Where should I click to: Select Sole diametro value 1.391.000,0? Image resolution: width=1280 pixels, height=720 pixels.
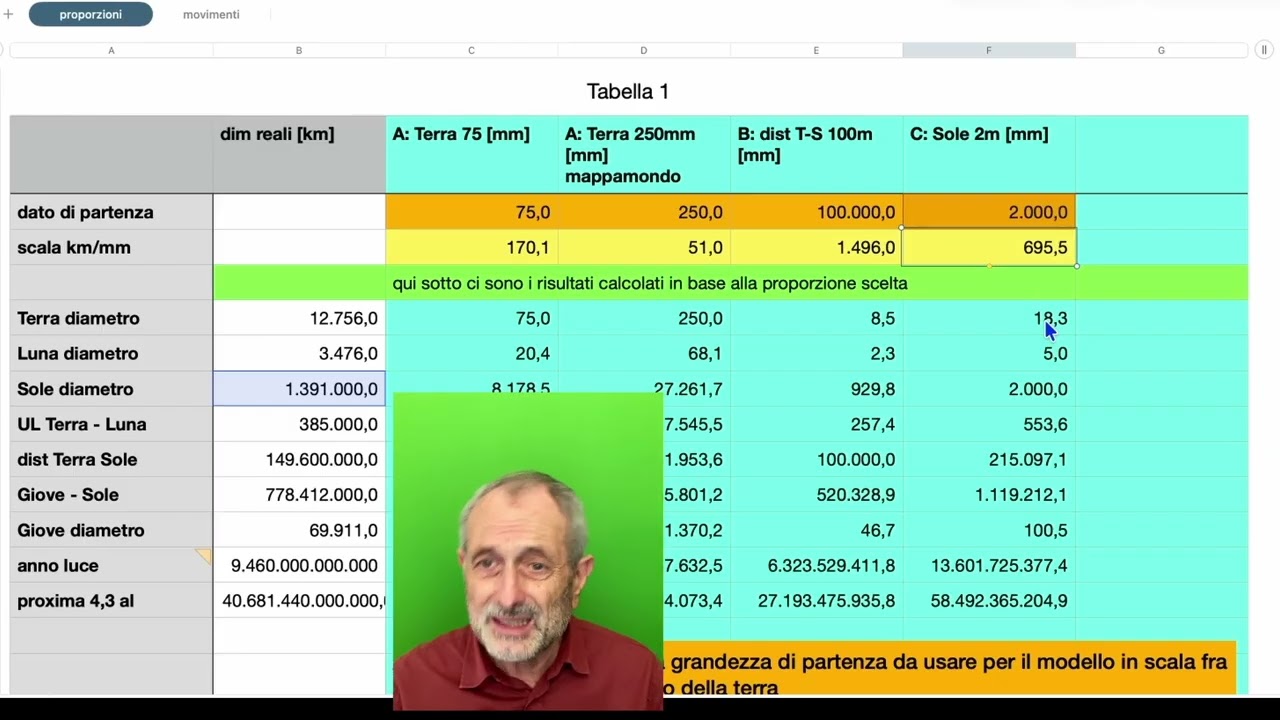point(299,389)
